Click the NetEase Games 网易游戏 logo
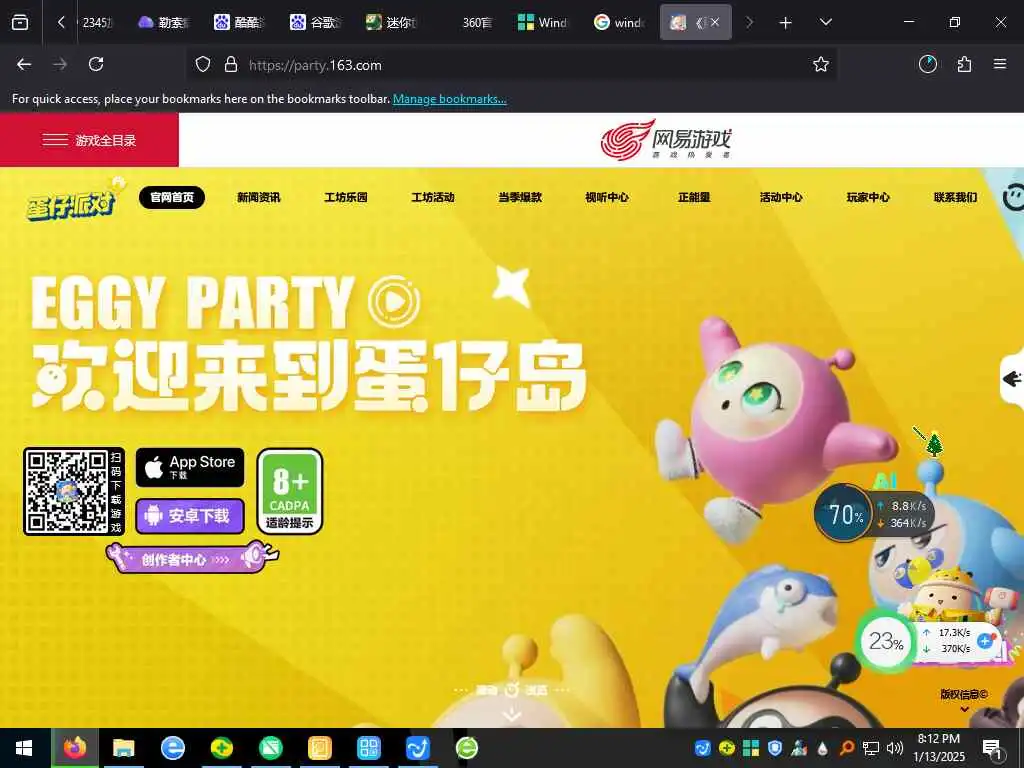 click(665, 139)
